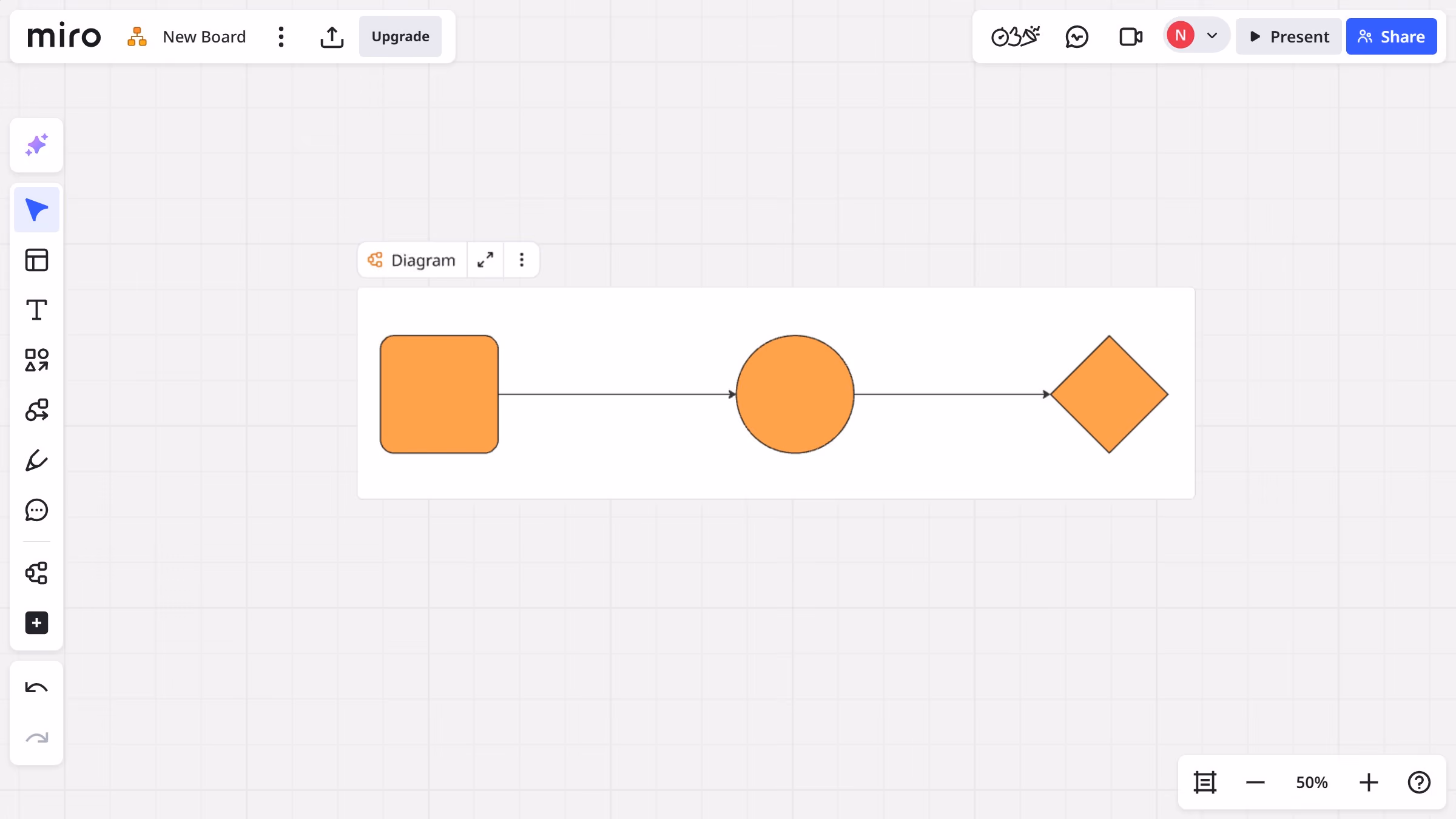This screenshot has height=819, width=1456.
Task: Select the arrow between circle and diamond
Action: (952, 394)
